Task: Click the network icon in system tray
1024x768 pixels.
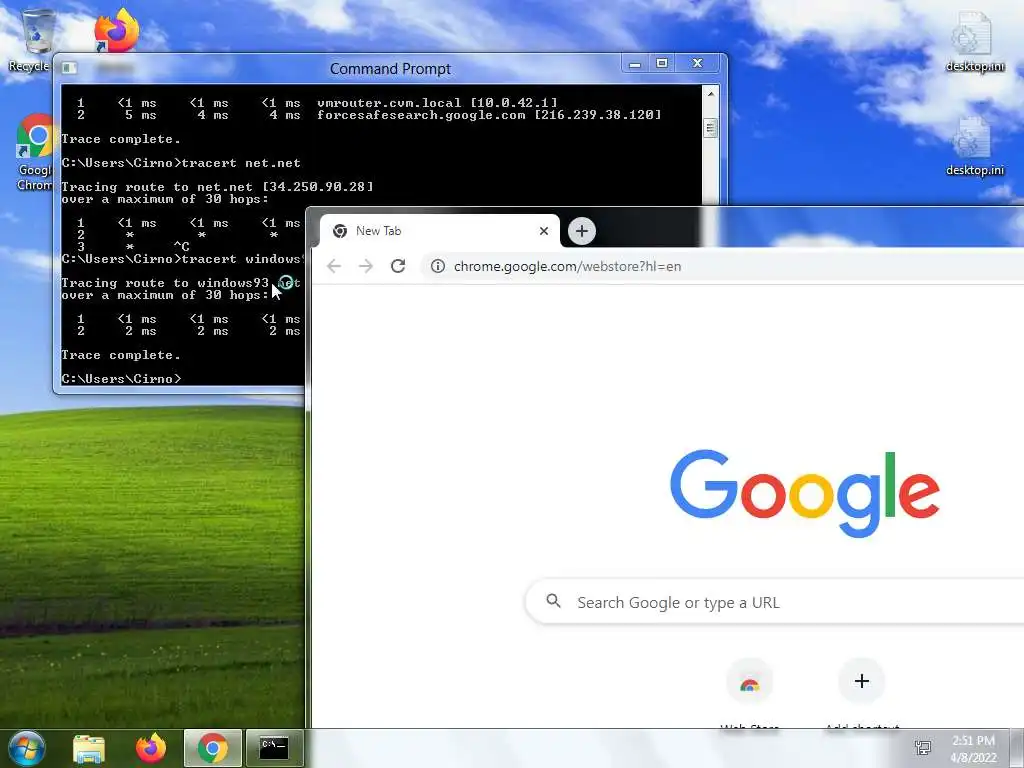Action: [x=923, y=748]
